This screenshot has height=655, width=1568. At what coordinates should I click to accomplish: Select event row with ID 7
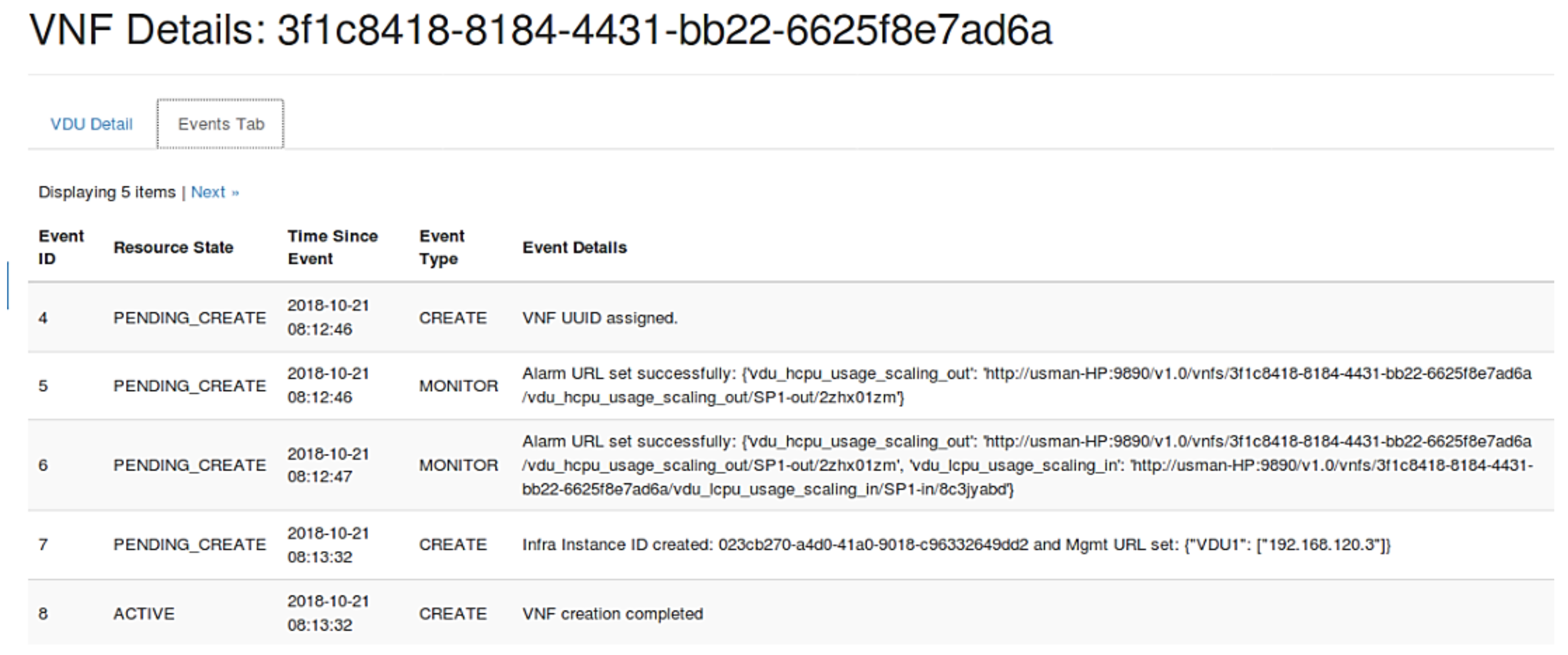(43, 544)
